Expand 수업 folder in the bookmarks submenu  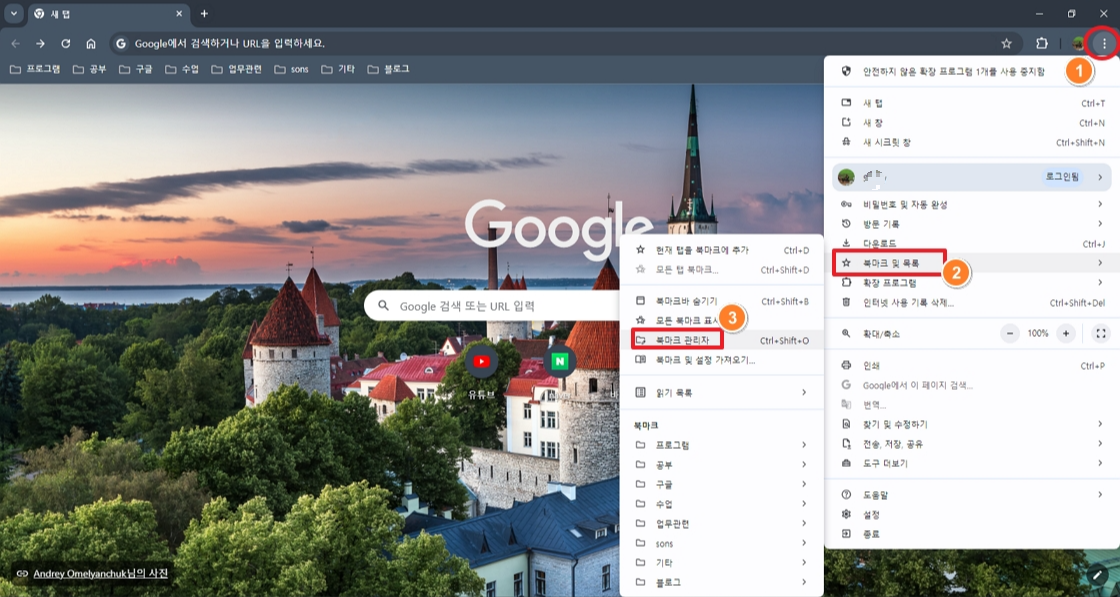click(x=721, y=503)
